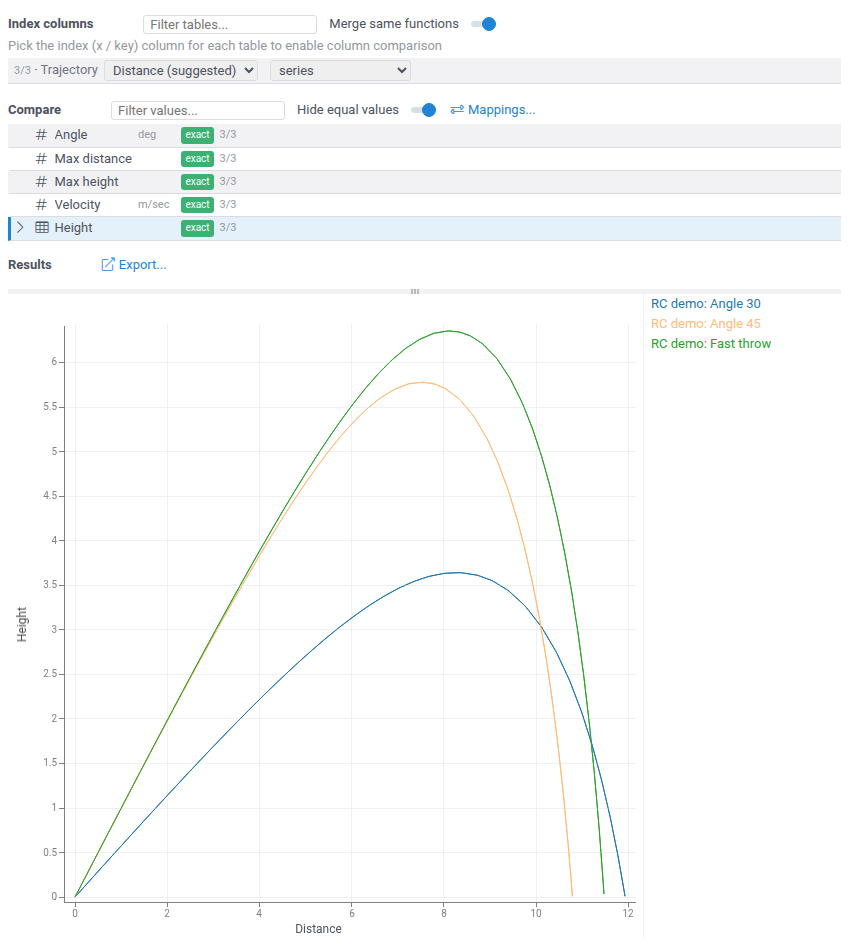Select the Max distance compare row

(424, 159)
